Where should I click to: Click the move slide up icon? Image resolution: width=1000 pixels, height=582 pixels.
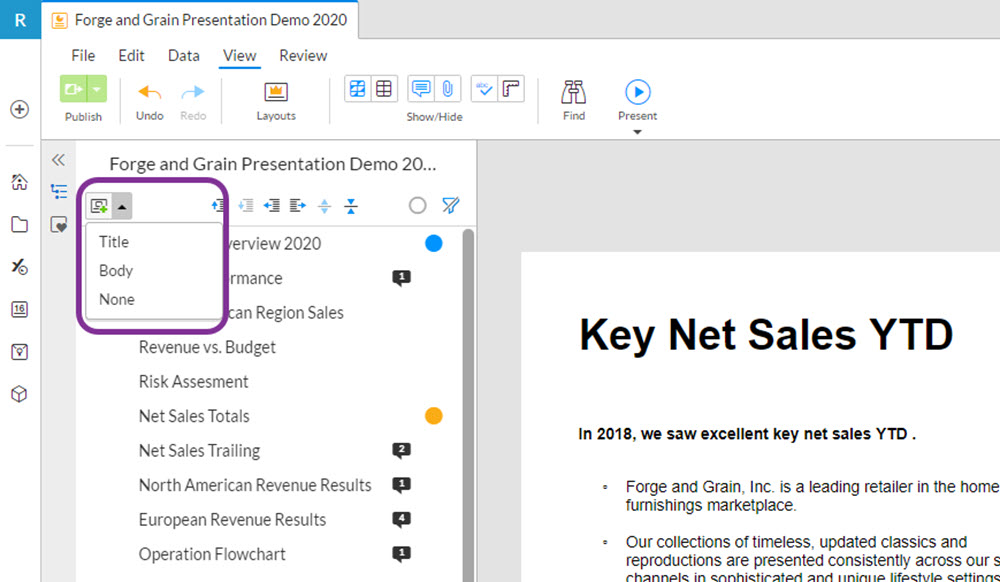(x=219, y=205)
